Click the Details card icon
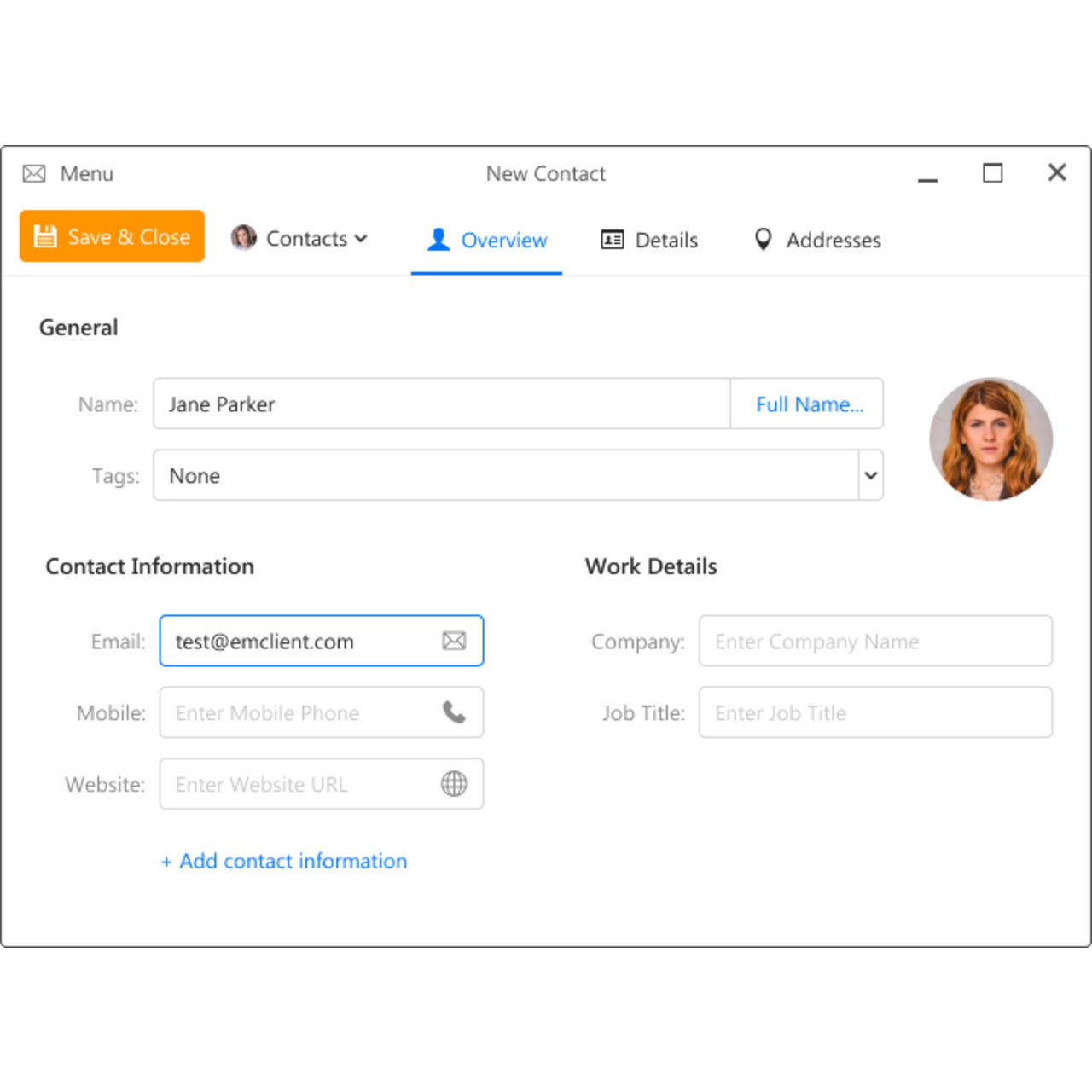This screenshot has height=1092, width=1092. [x=611, y=240]
